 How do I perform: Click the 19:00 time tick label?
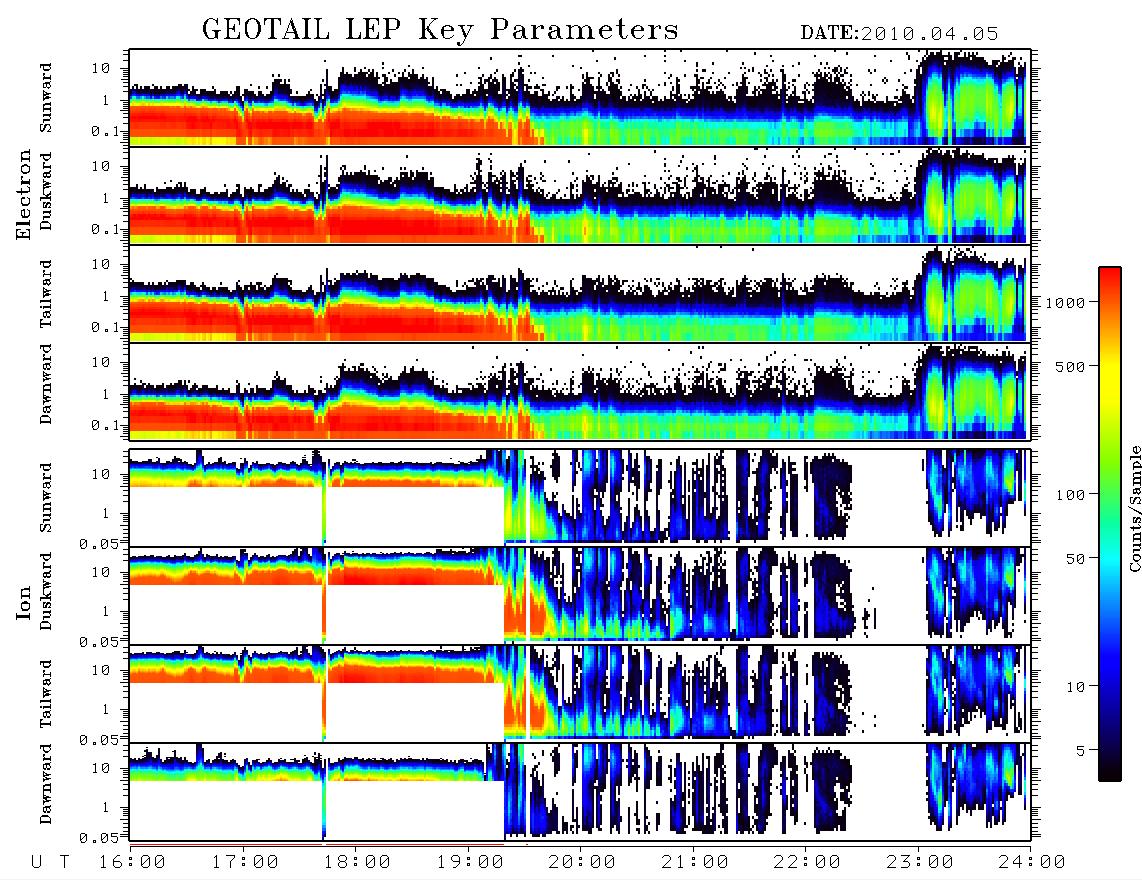click(470, 863)
